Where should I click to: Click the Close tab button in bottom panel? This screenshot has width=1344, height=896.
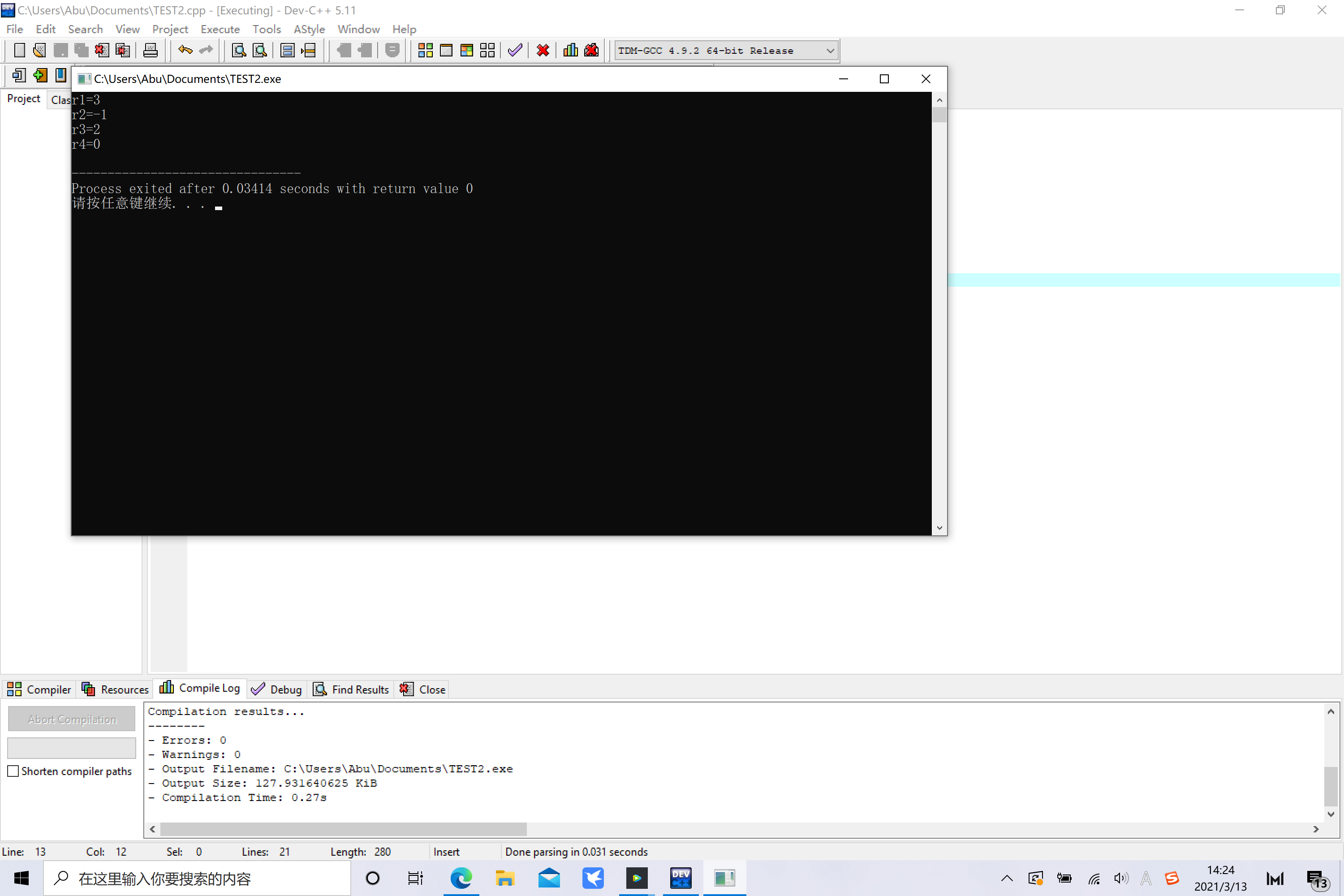(423, 689)
